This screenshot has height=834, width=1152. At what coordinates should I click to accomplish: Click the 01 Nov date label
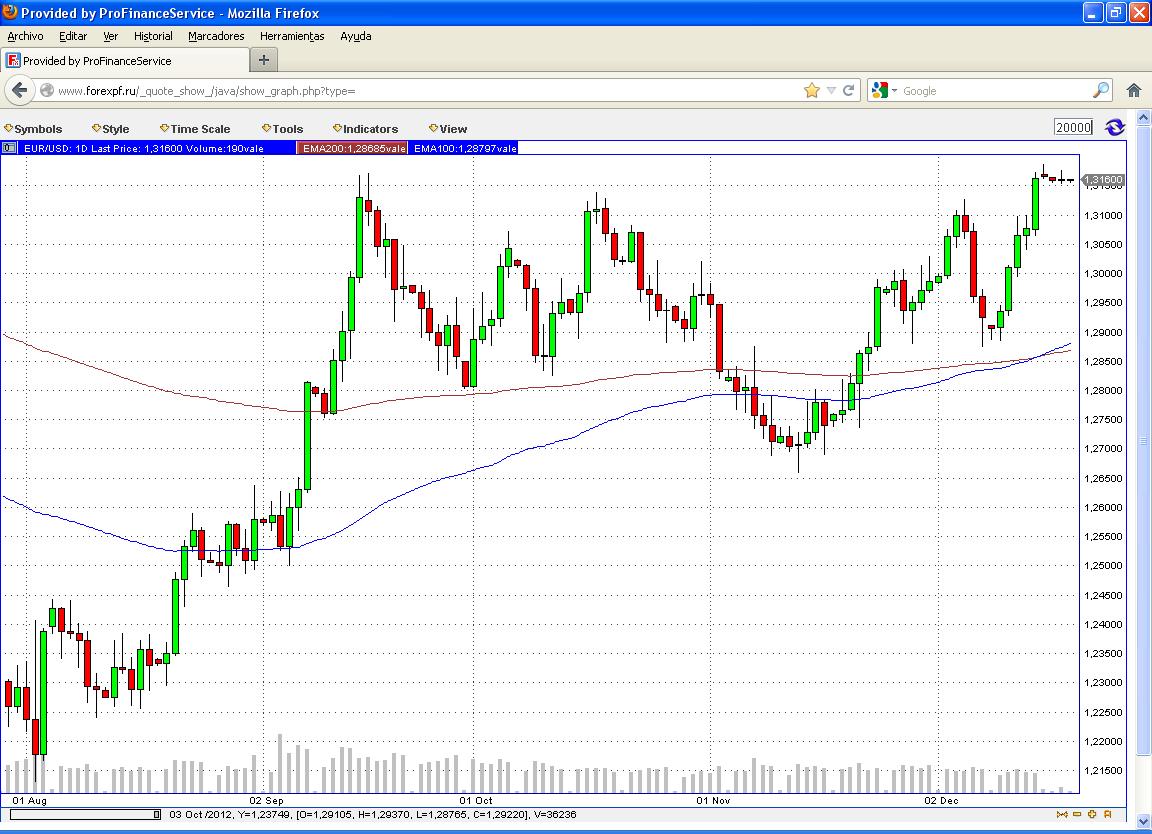pos(713,800)
